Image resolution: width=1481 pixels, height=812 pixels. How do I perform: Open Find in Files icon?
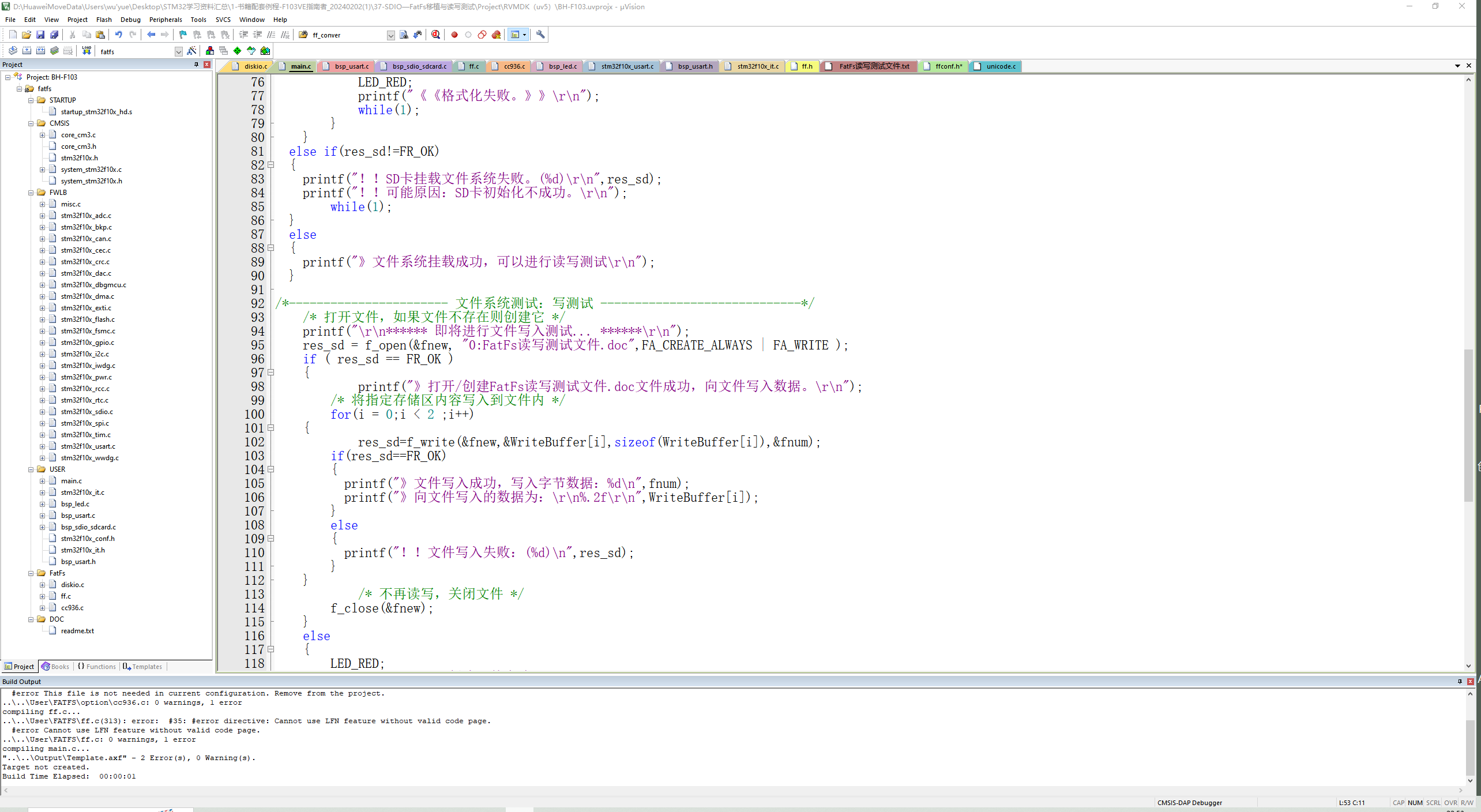(x=303, y=35)
